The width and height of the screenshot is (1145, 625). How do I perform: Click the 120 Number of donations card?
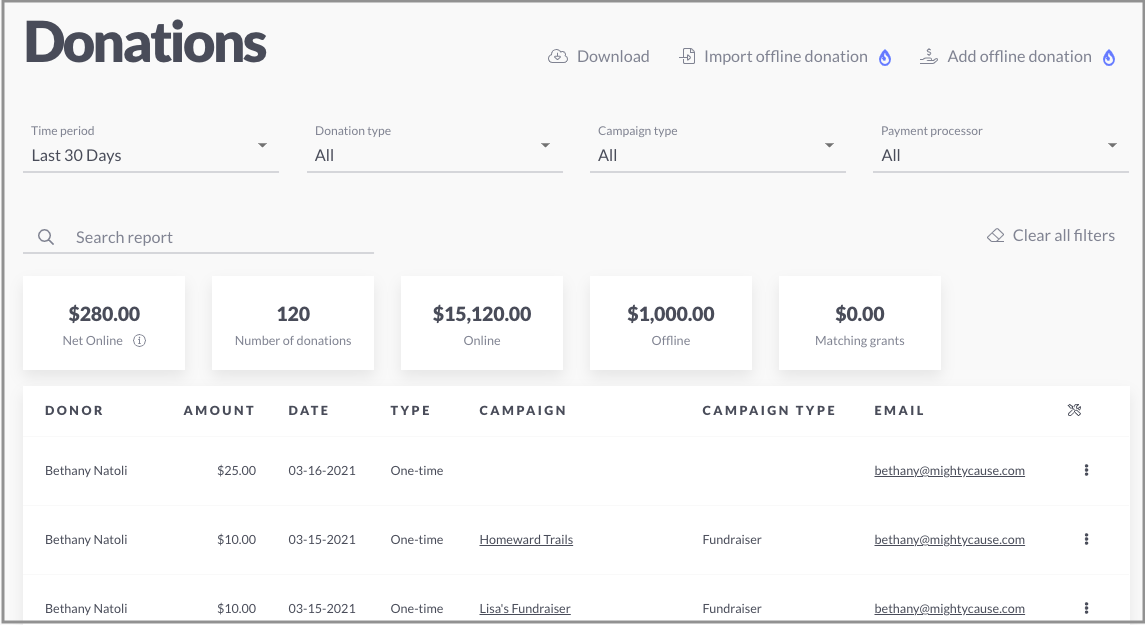point(293,323)
